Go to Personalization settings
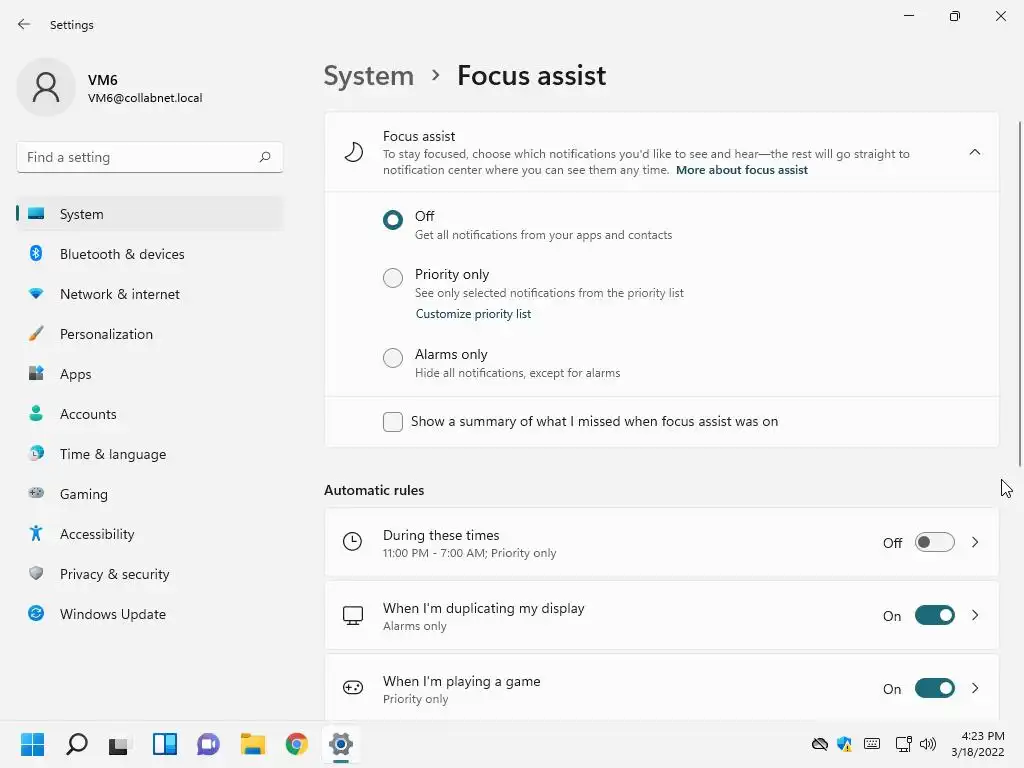Screen dimensions: 1024x768 click(106, 334)
